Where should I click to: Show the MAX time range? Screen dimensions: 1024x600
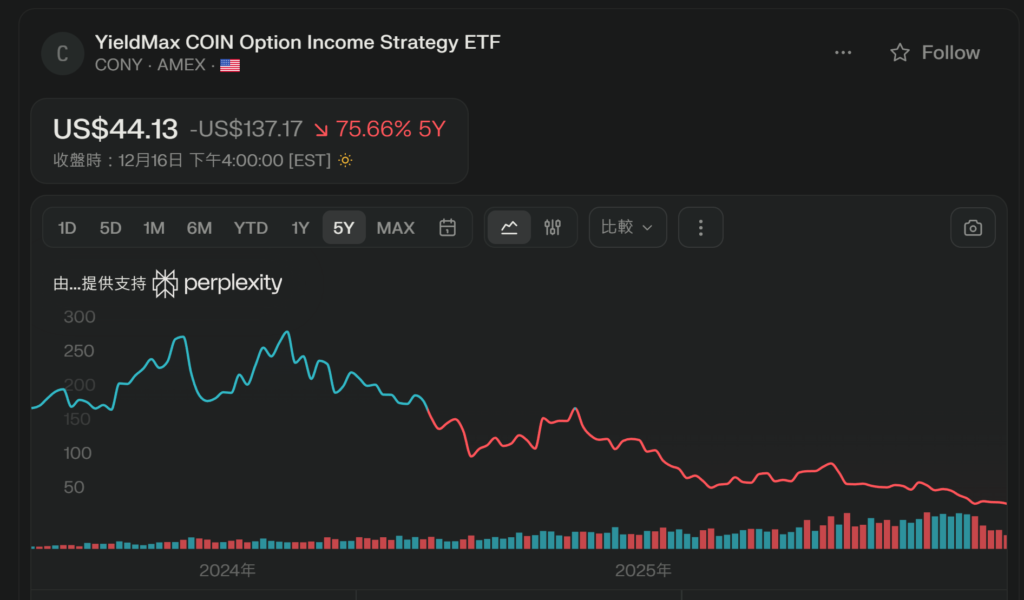click(x=395, y=228)
